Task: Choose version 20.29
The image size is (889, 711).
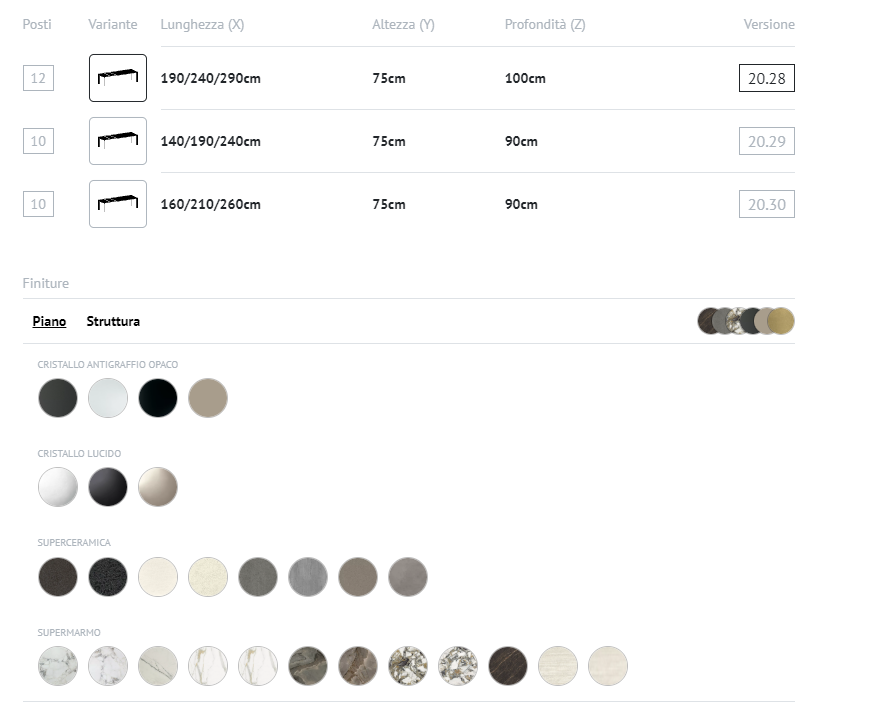Action: pyautogui.click(x=766, y=141)
